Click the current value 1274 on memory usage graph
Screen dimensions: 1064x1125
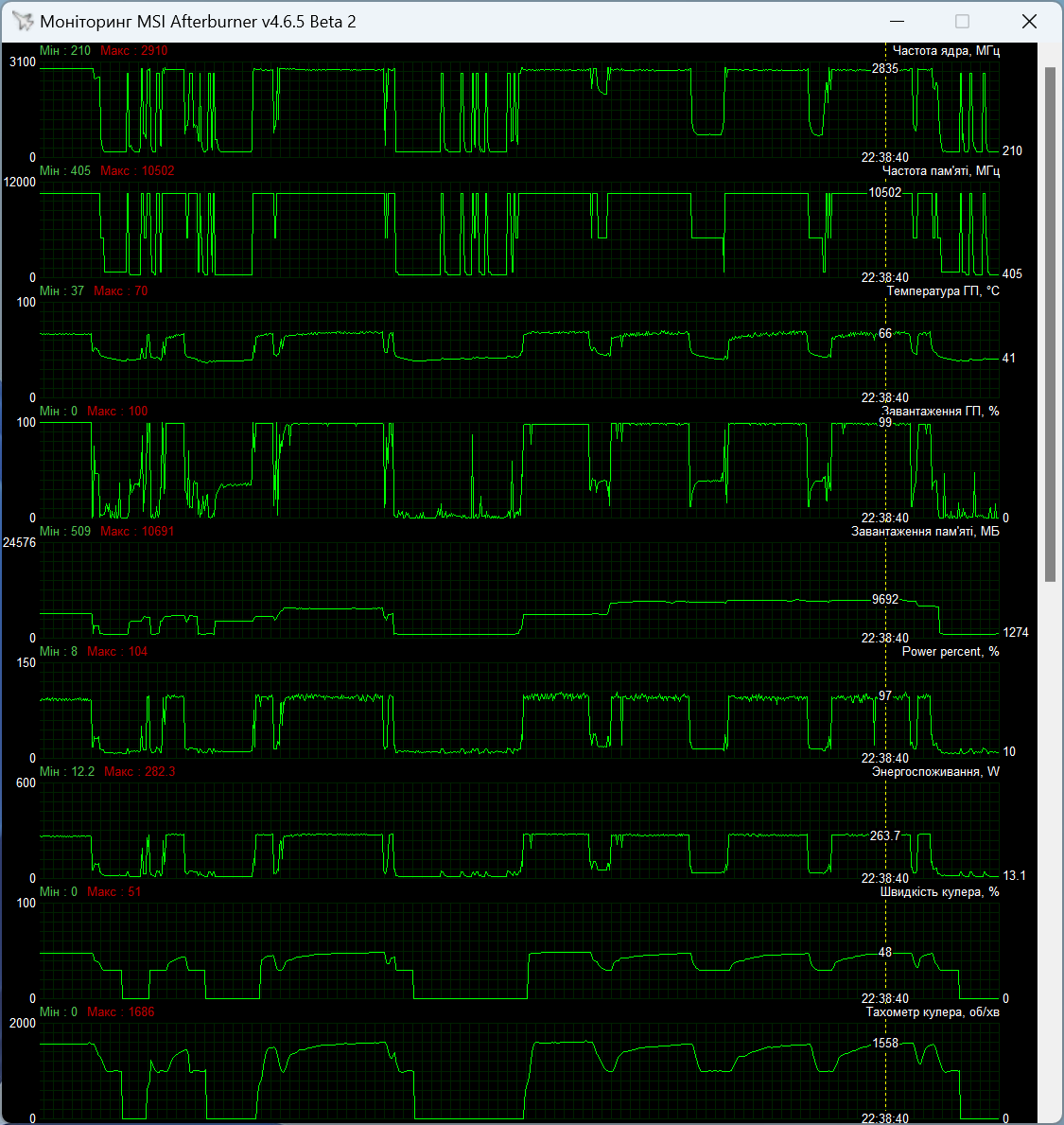pos(1015,633)
